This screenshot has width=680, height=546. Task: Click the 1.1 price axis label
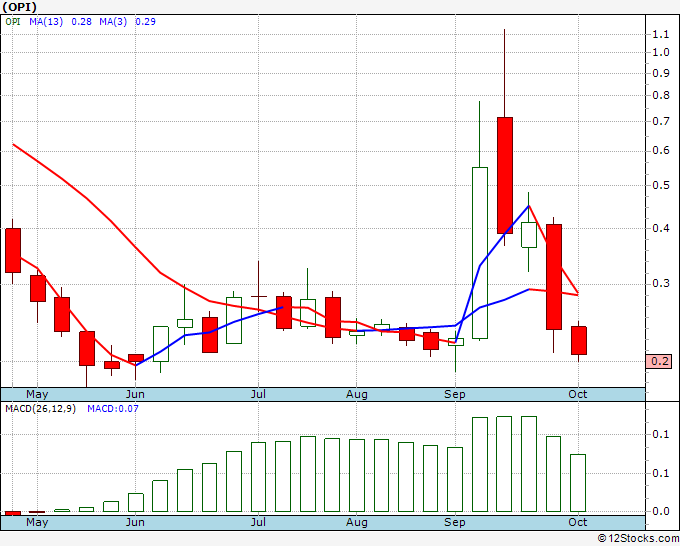(660, 34)
